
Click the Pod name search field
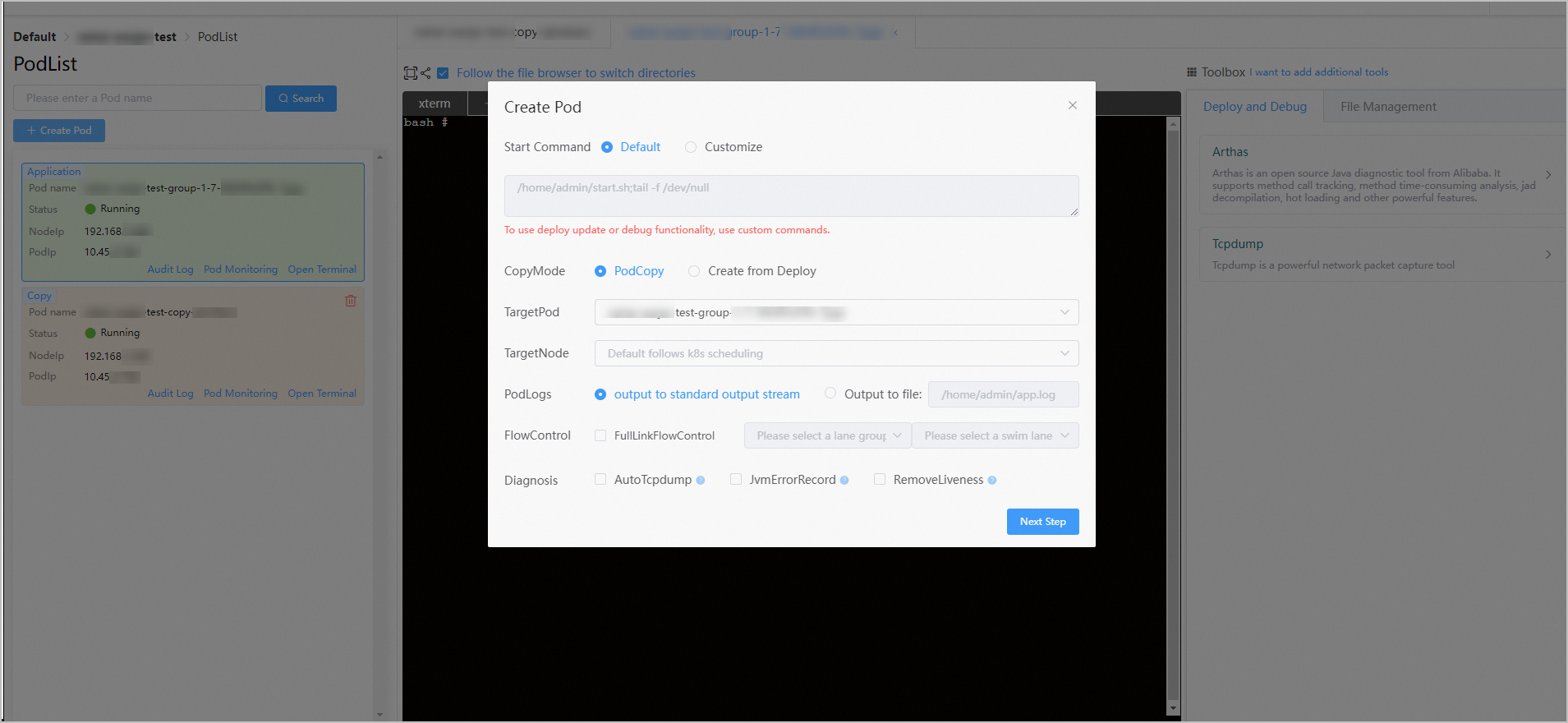(137, 98)
